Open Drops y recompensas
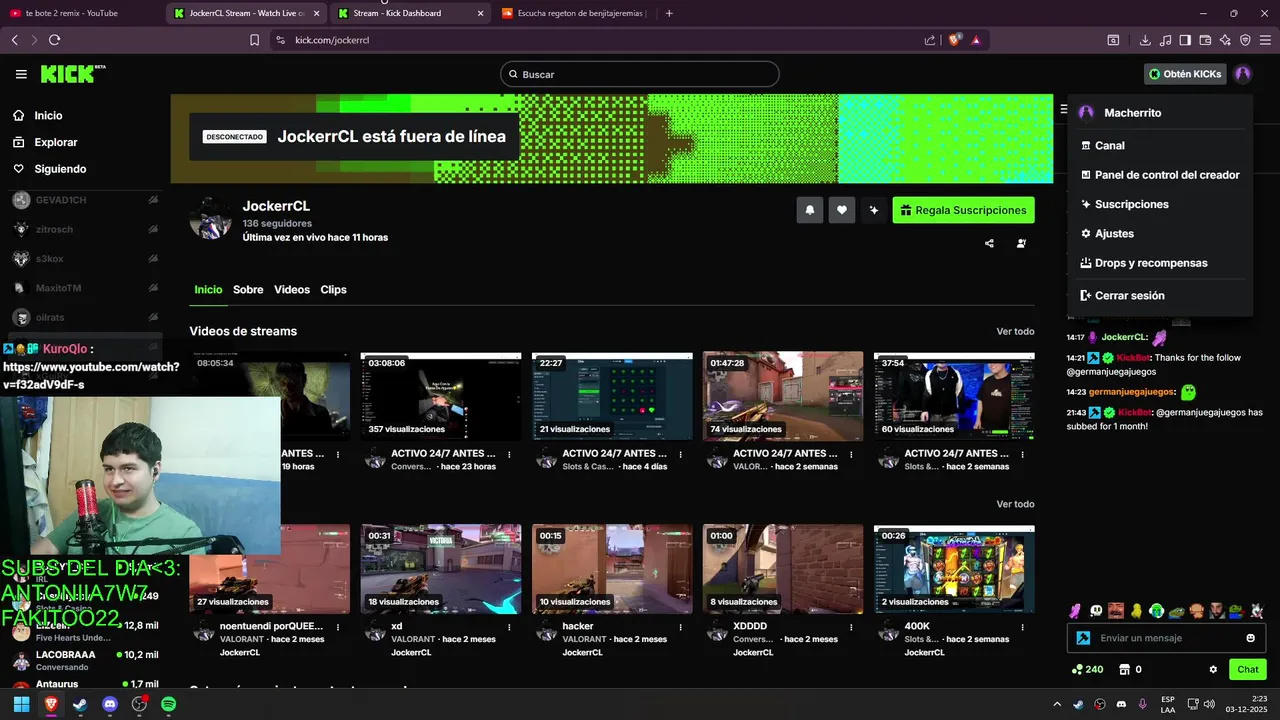1280x720 pixels. coord(1159,263)
